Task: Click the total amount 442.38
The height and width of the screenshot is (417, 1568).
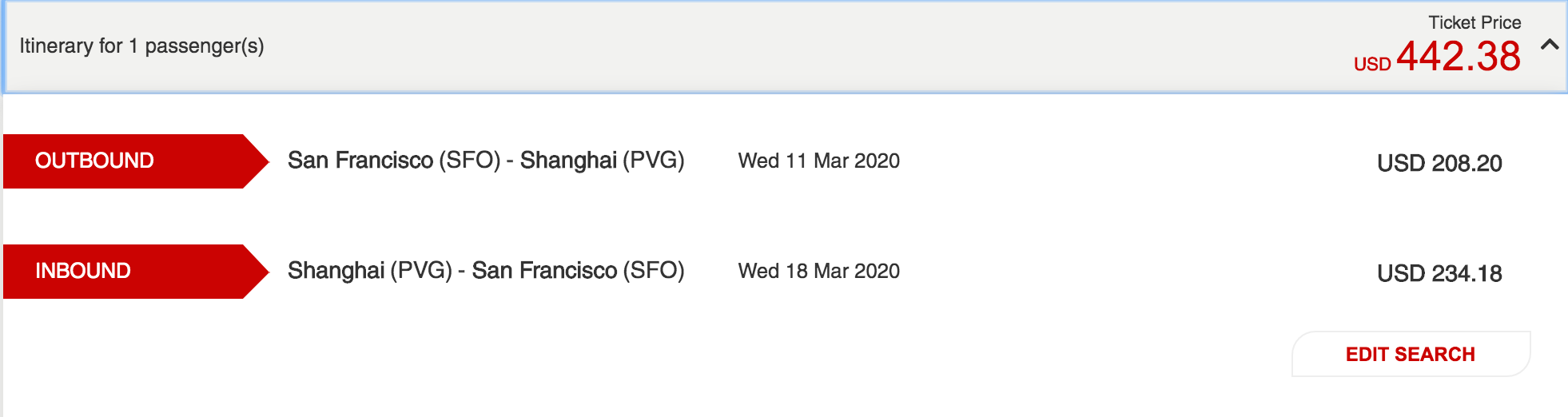Action: 1459,57
